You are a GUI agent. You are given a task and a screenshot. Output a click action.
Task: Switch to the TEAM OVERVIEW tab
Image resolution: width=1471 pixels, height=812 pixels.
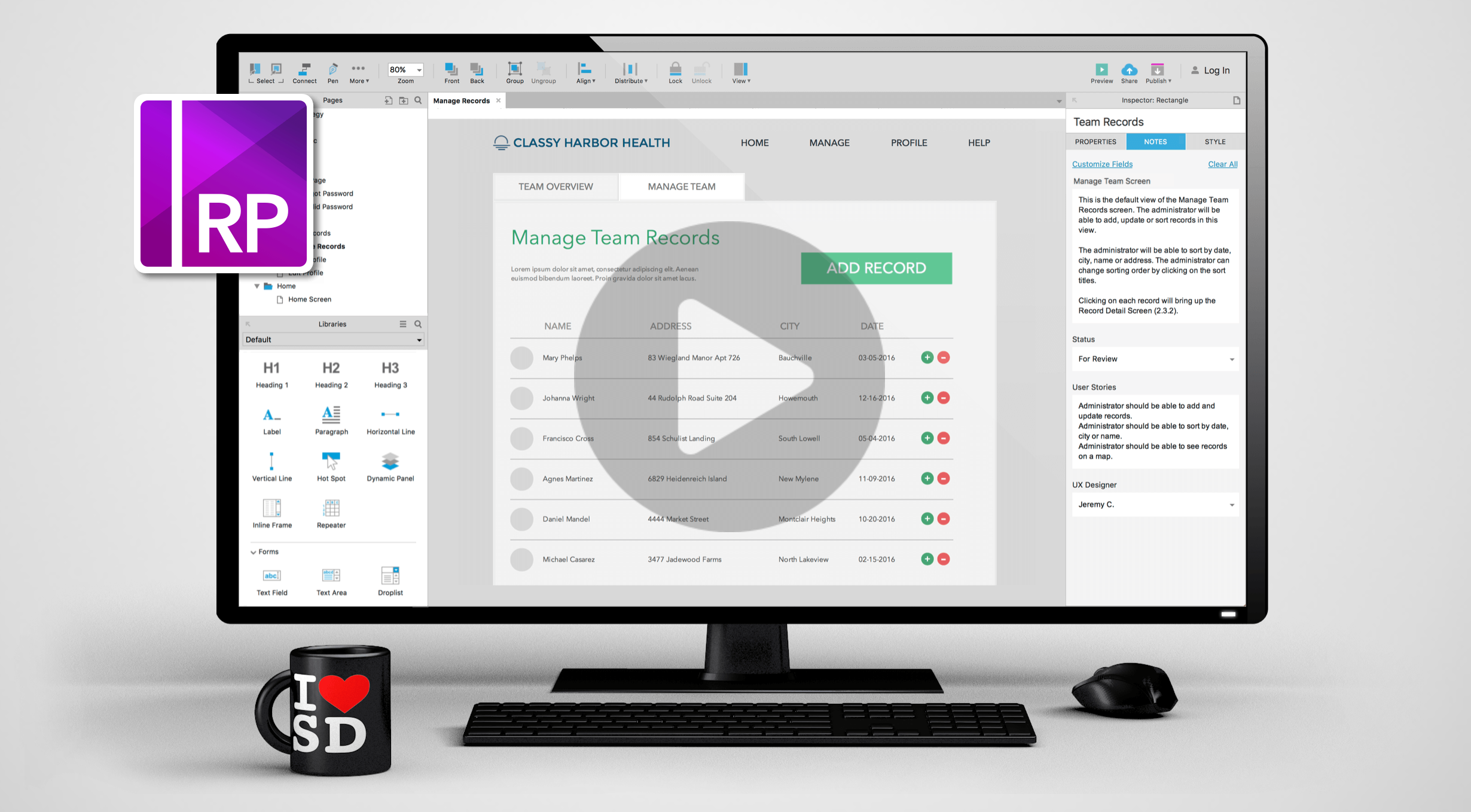point(556,187)
